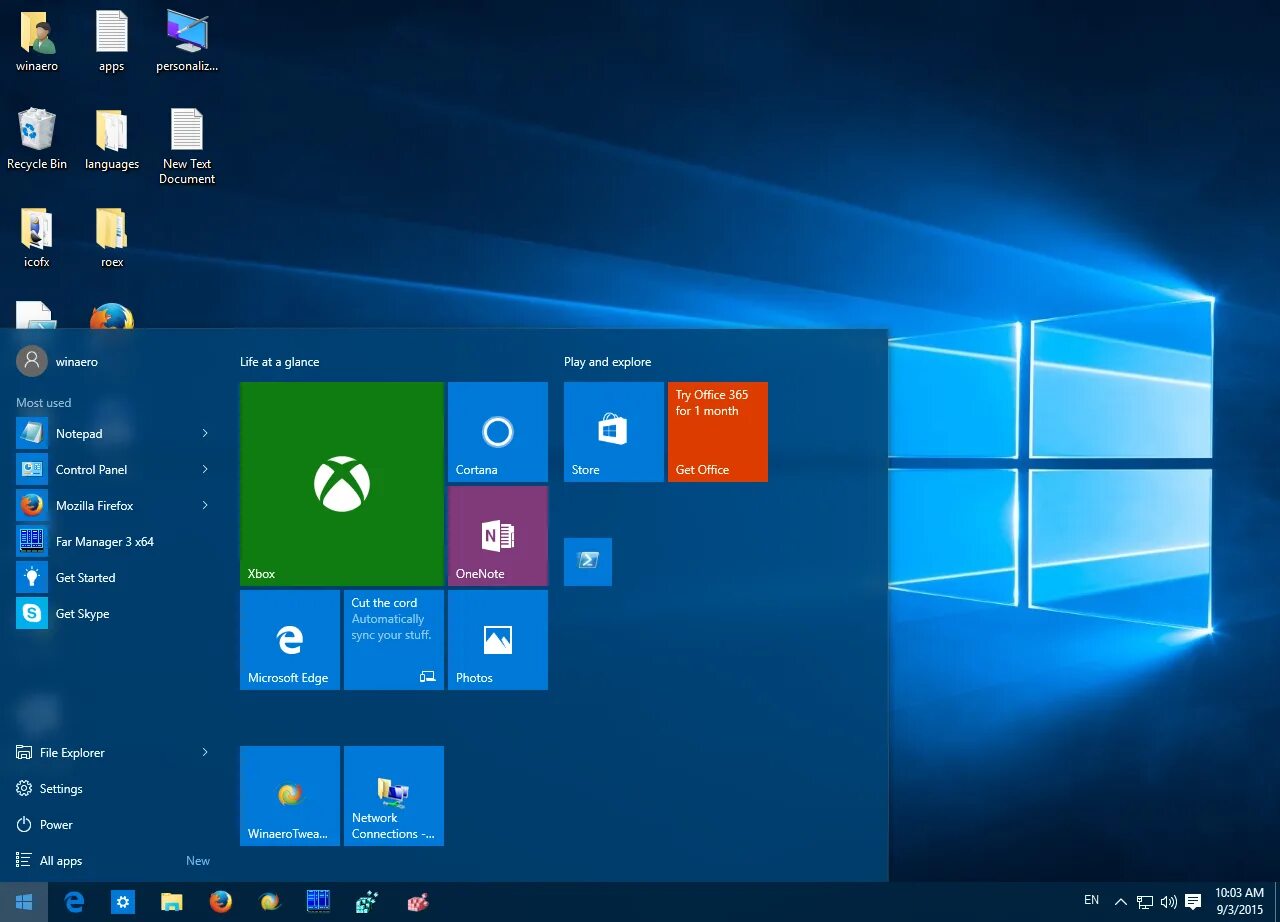
Task: Expand the Control Panel jump list arrow
Action: click(205, 469)
